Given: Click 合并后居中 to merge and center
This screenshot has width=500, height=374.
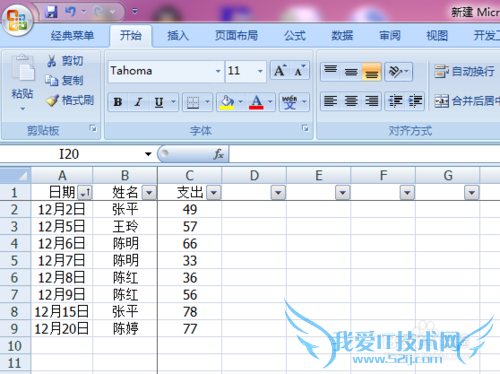Looking at the screenshot, I should pos(467,101).
